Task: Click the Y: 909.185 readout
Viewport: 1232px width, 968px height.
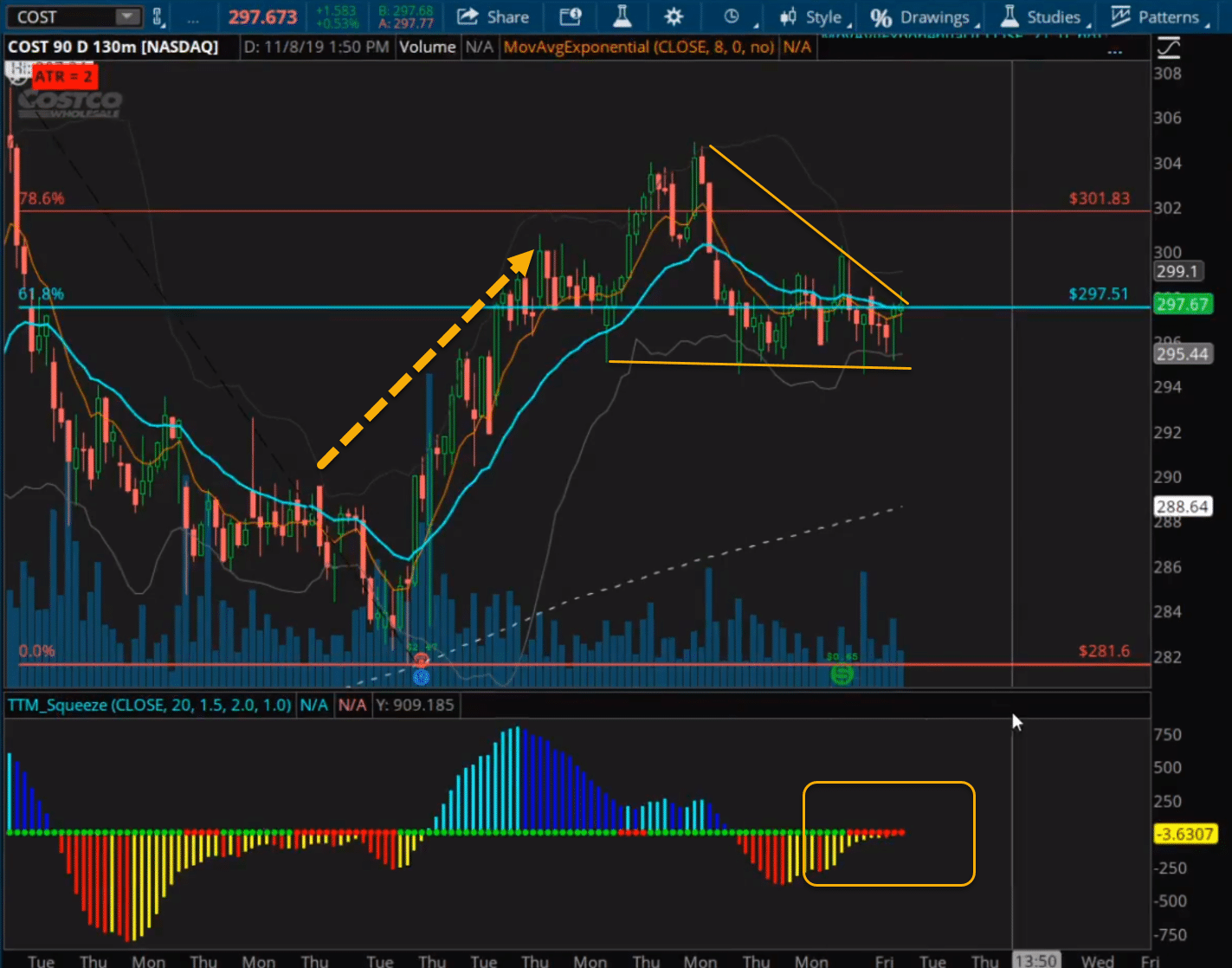Action: tap(415, 705)
